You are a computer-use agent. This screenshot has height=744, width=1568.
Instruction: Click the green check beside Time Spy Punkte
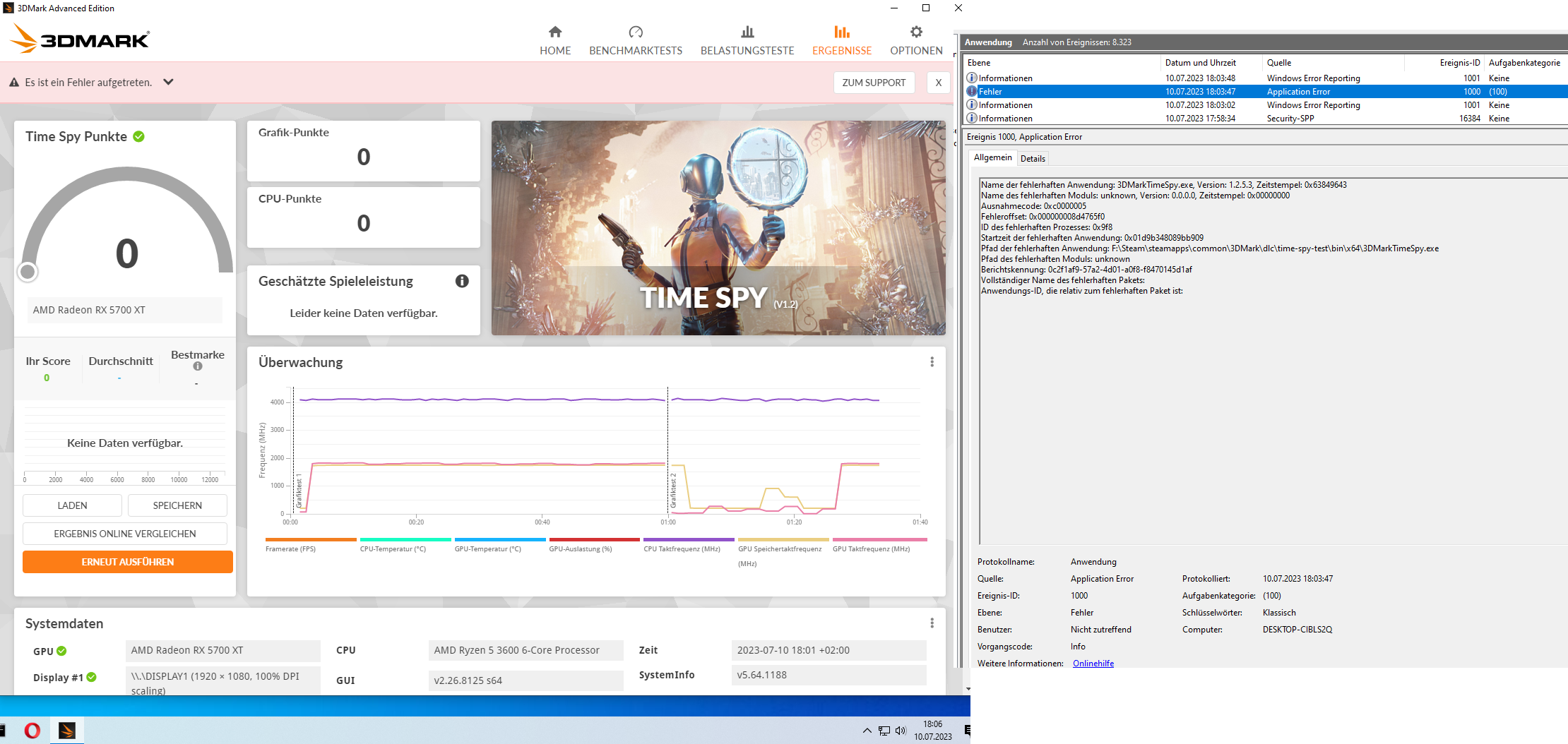coord(139,136)
